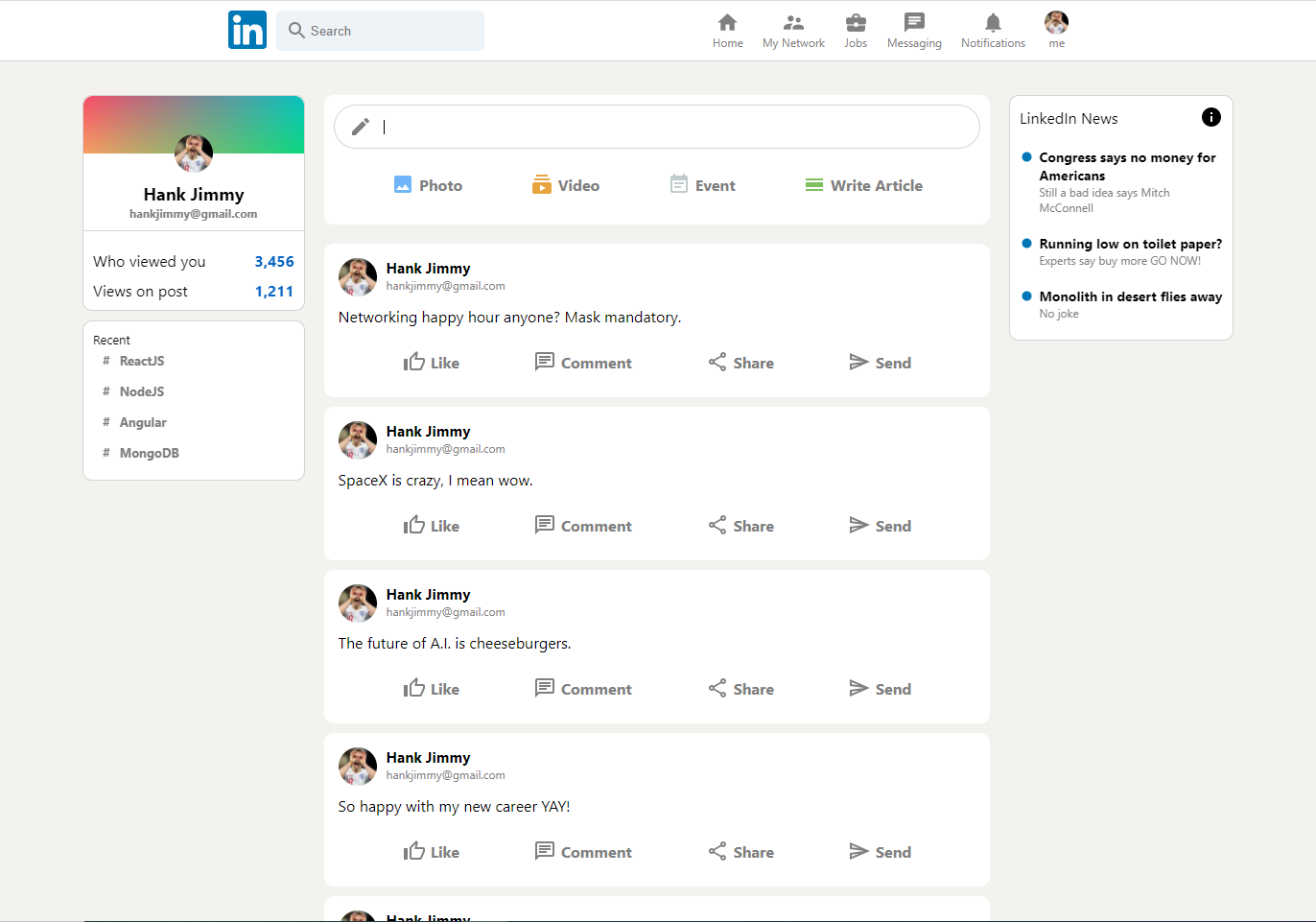Open the Home nav icon
The image size is (1316, 922).
(727, 22)
